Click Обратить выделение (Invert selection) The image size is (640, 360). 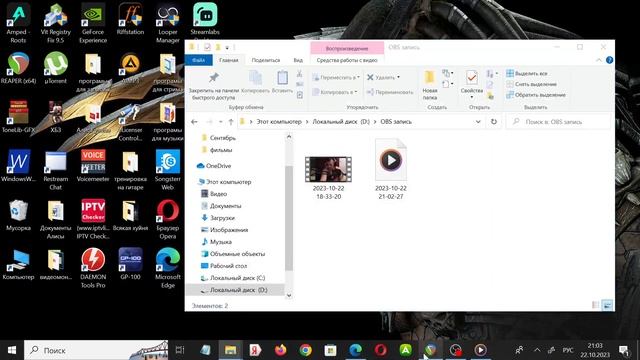click(536, 95)
